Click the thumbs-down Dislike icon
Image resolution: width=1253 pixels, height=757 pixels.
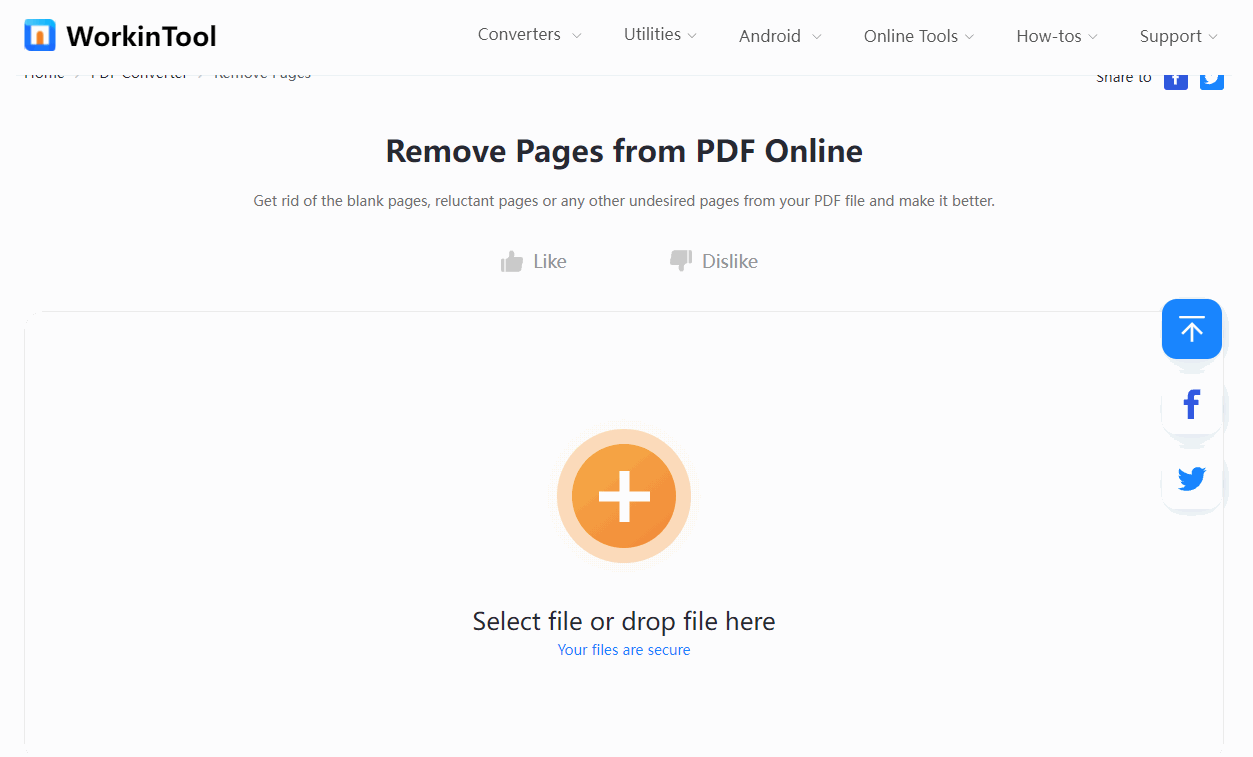(680, 260)
